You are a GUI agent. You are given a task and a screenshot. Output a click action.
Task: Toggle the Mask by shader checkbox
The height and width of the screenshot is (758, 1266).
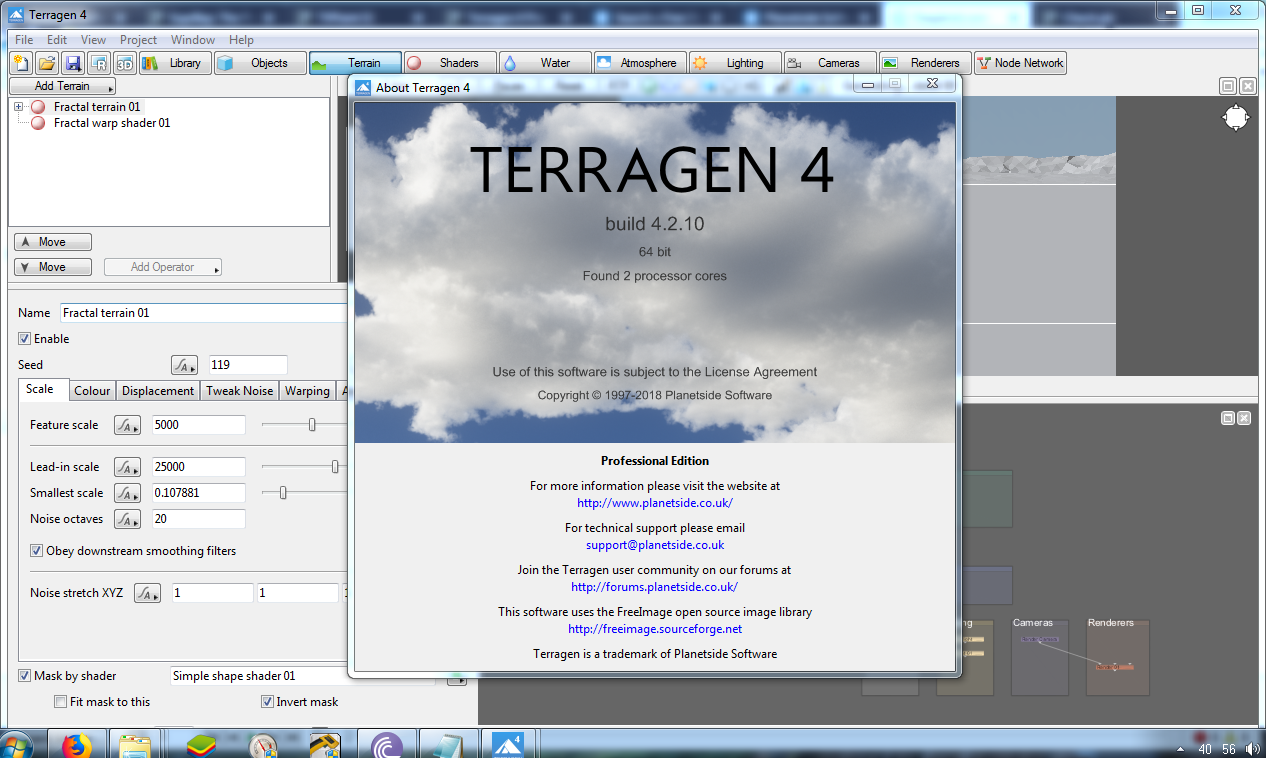pyautogui.click(x=25, y=676)
